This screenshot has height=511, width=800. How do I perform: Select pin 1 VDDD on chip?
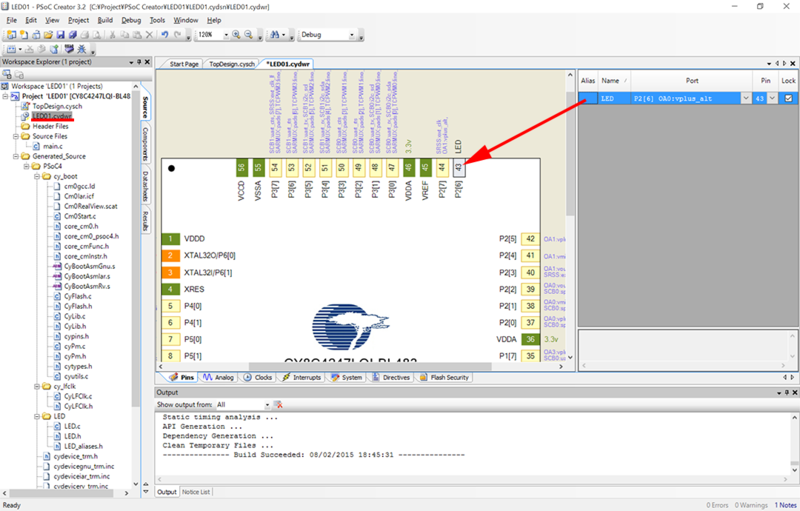pyautogui.click(x=170, y=239)
